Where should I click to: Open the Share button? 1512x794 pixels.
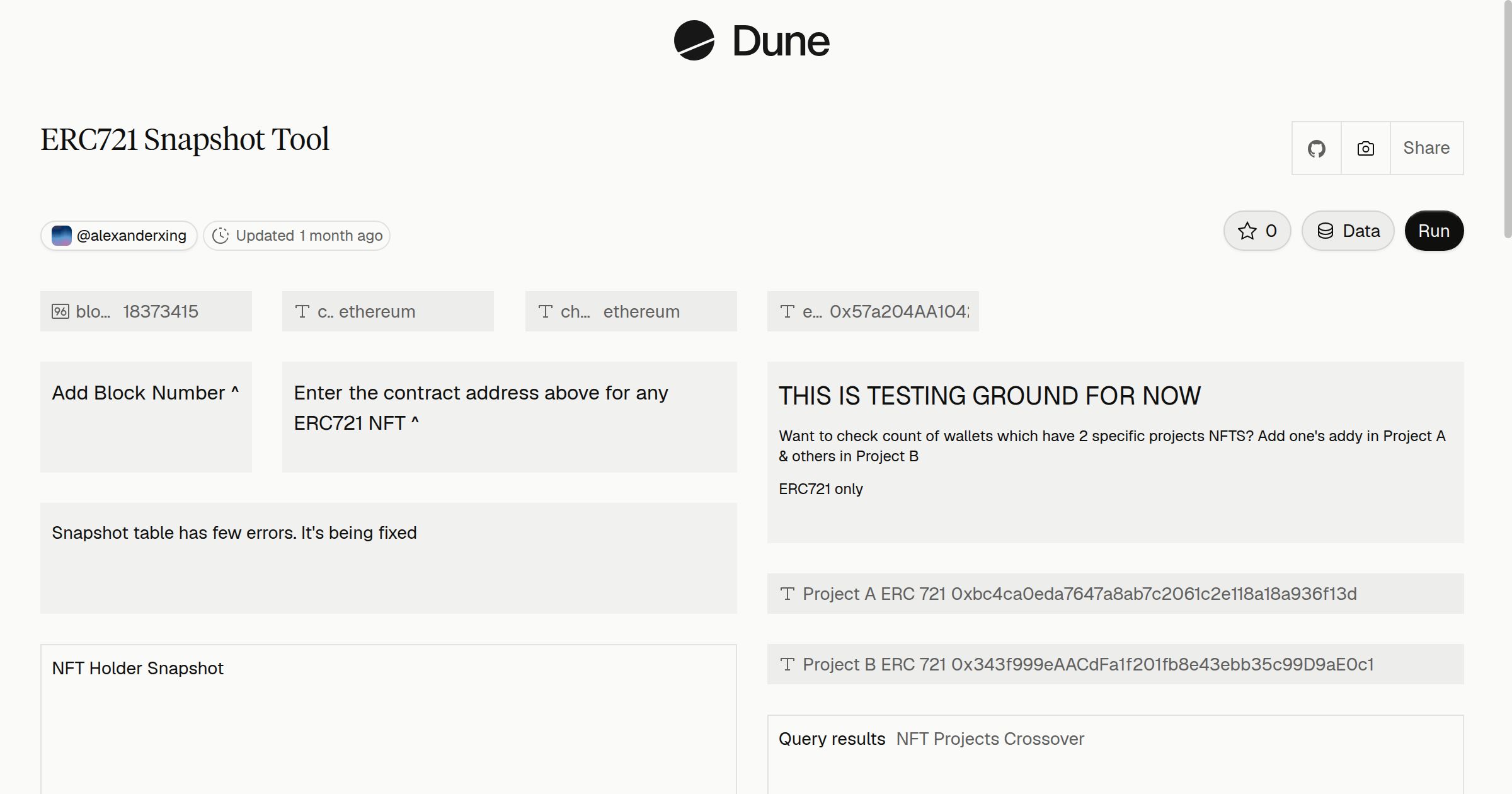(x=1426, y=148)
